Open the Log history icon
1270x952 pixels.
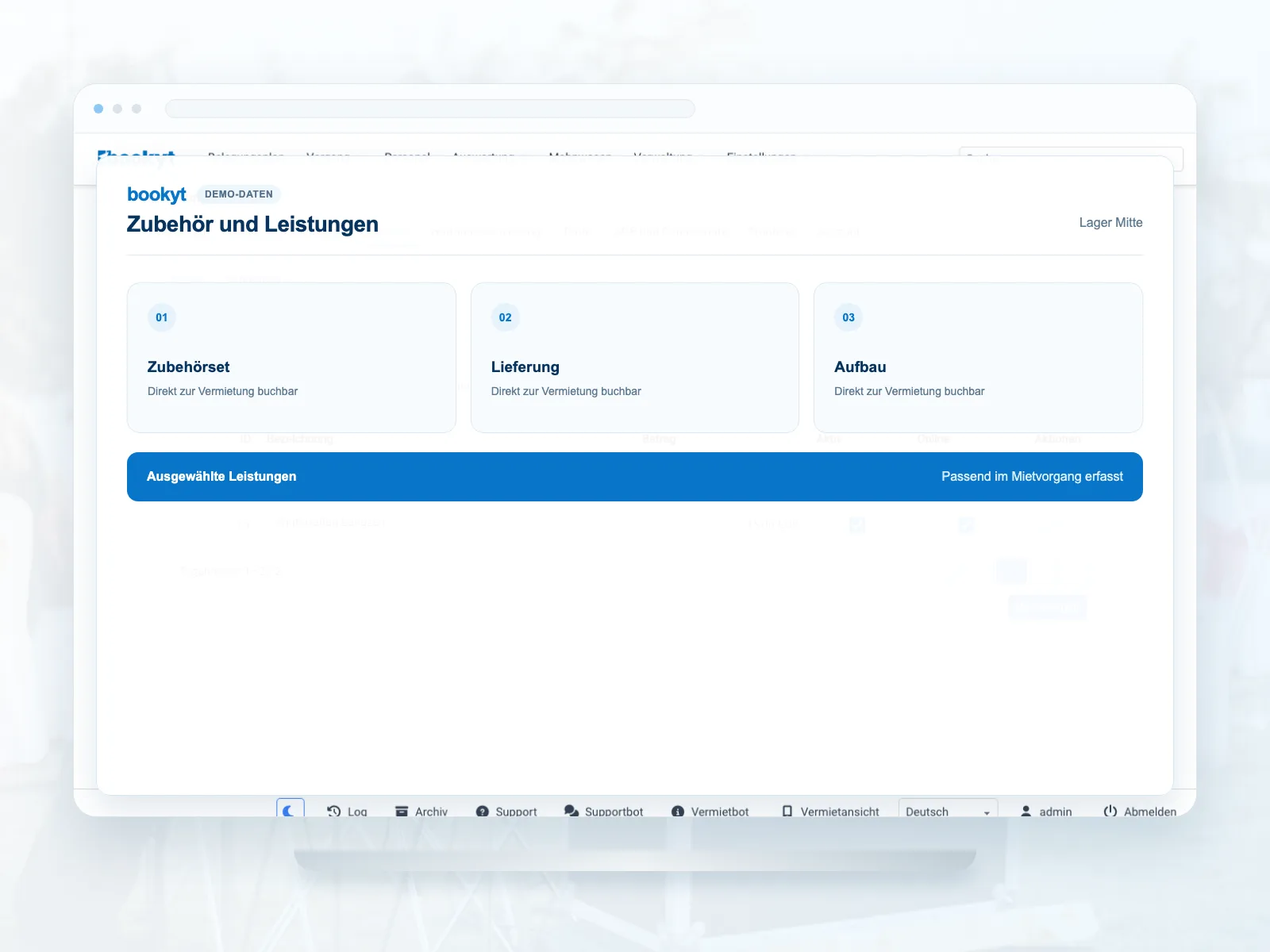pos(333,811)
